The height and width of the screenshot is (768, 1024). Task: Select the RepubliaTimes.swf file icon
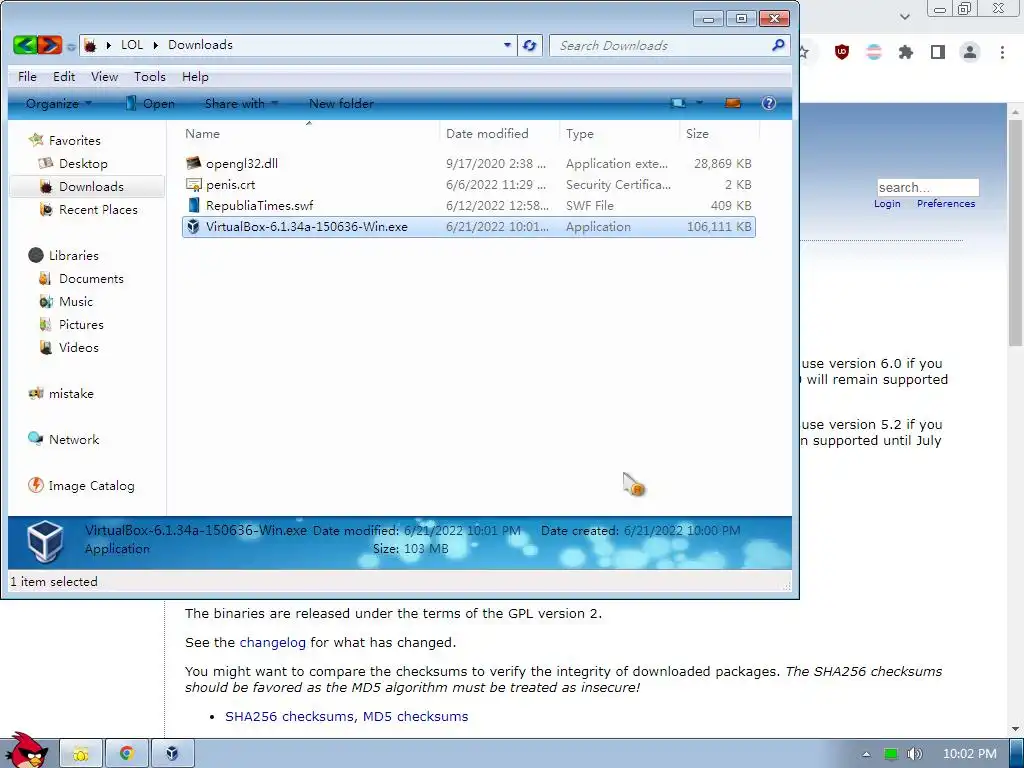(x=193, y=205)
